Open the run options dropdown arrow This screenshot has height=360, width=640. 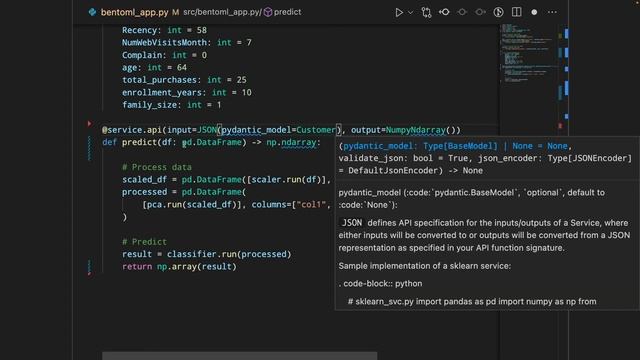tap(411, 12)
